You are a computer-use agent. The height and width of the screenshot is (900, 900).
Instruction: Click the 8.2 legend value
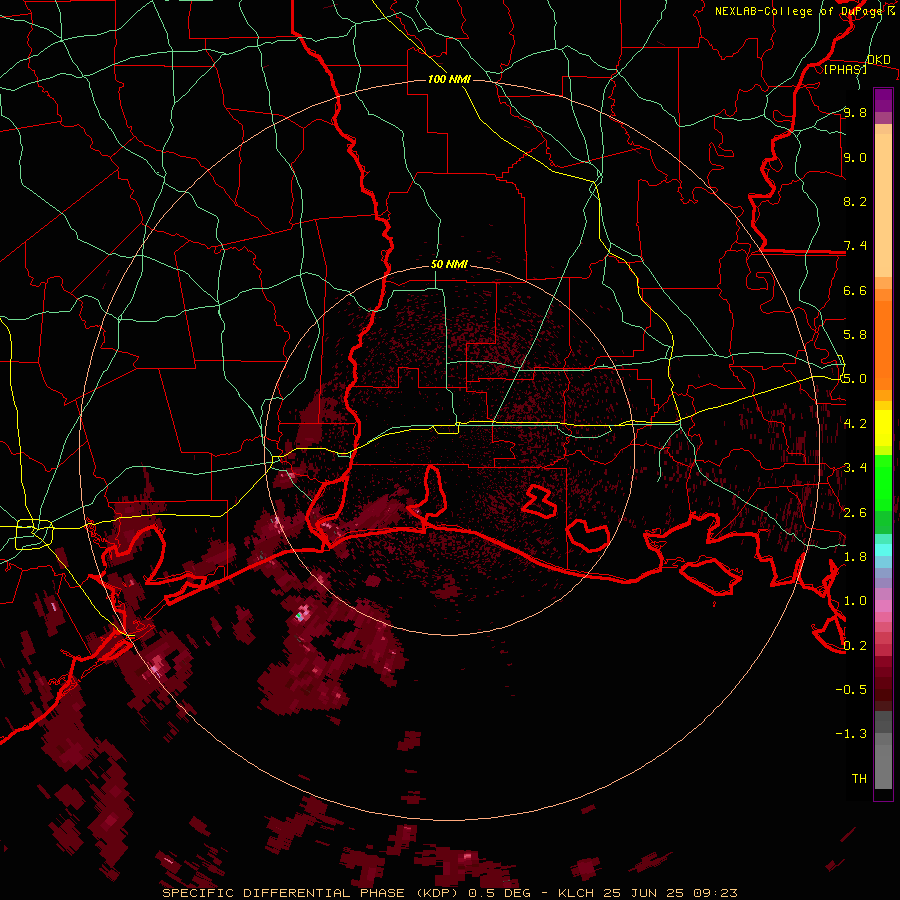855,201
